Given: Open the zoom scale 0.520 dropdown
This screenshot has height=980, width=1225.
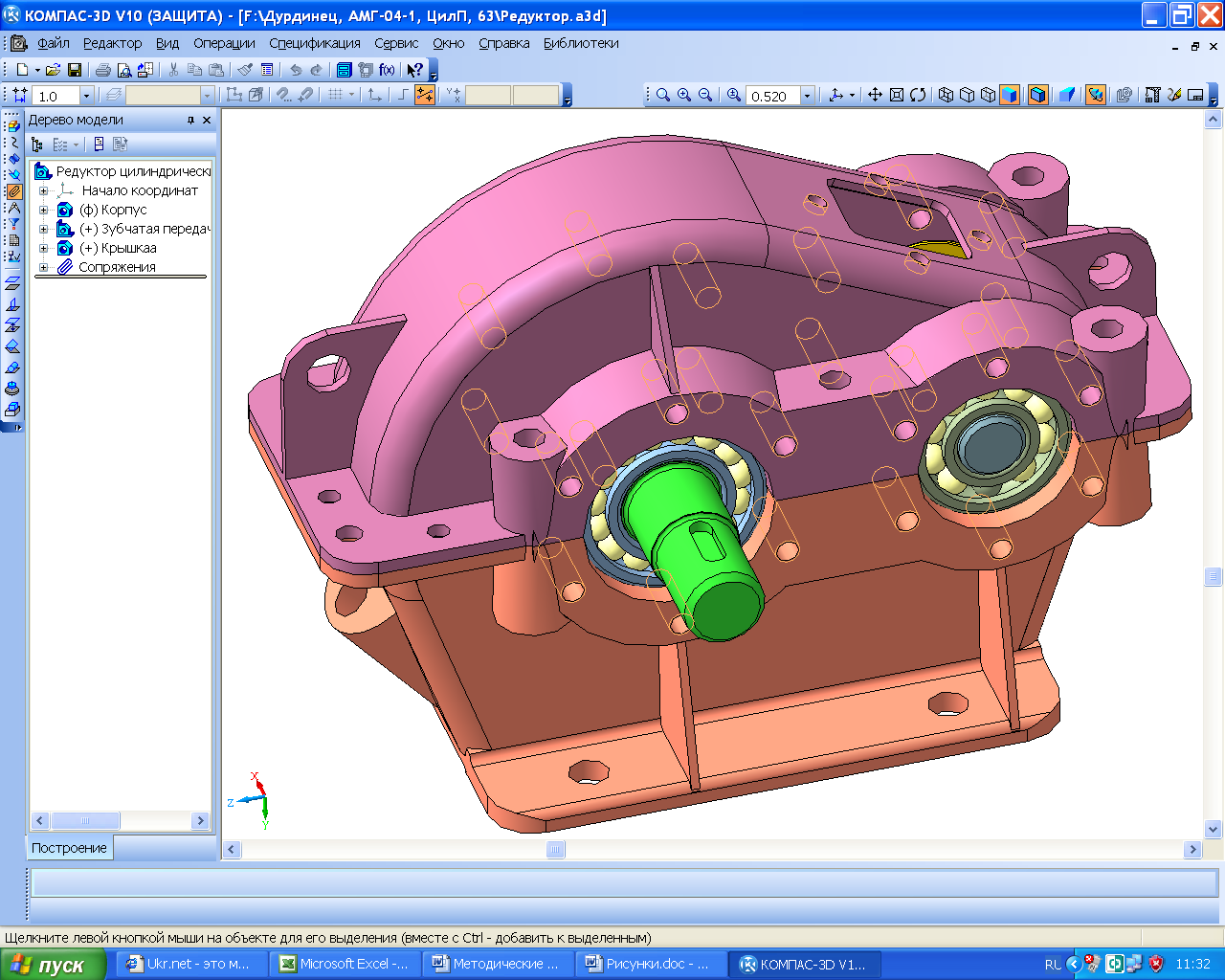Looking at the screenshot, I should click(807, 96).
